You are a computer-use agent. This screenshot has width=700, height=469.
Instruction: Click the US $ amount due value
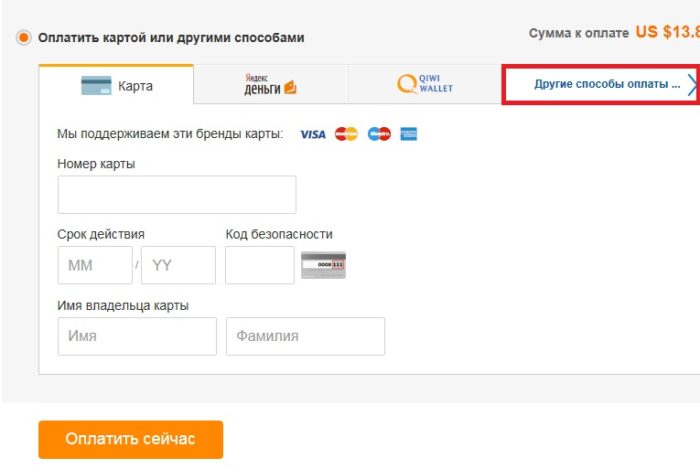(x=667, y=33)
